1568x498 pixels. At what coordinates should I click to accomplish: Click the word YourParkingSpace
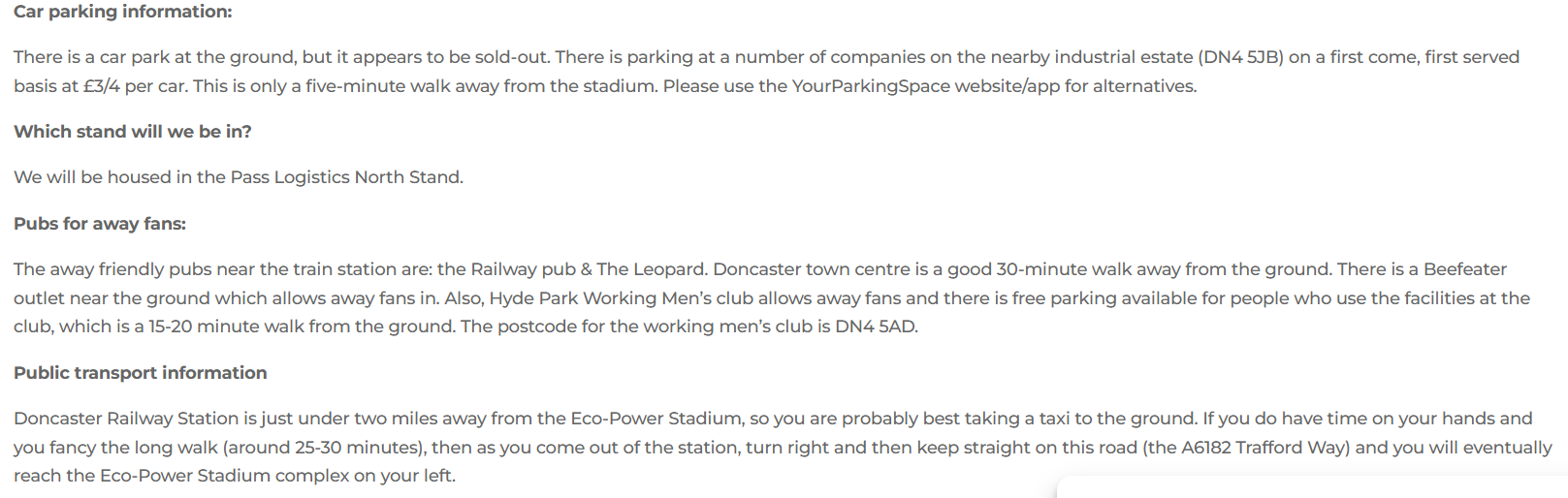[x=871, y=86]
